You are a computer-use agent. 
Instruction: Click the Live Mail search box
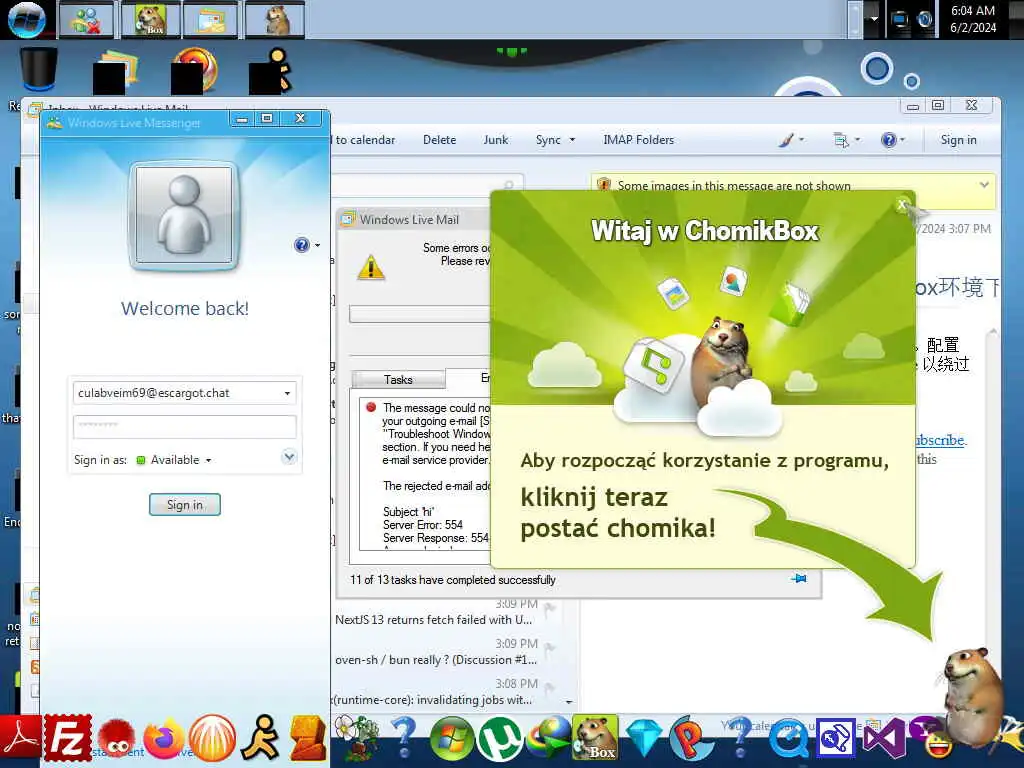point(427,185)
